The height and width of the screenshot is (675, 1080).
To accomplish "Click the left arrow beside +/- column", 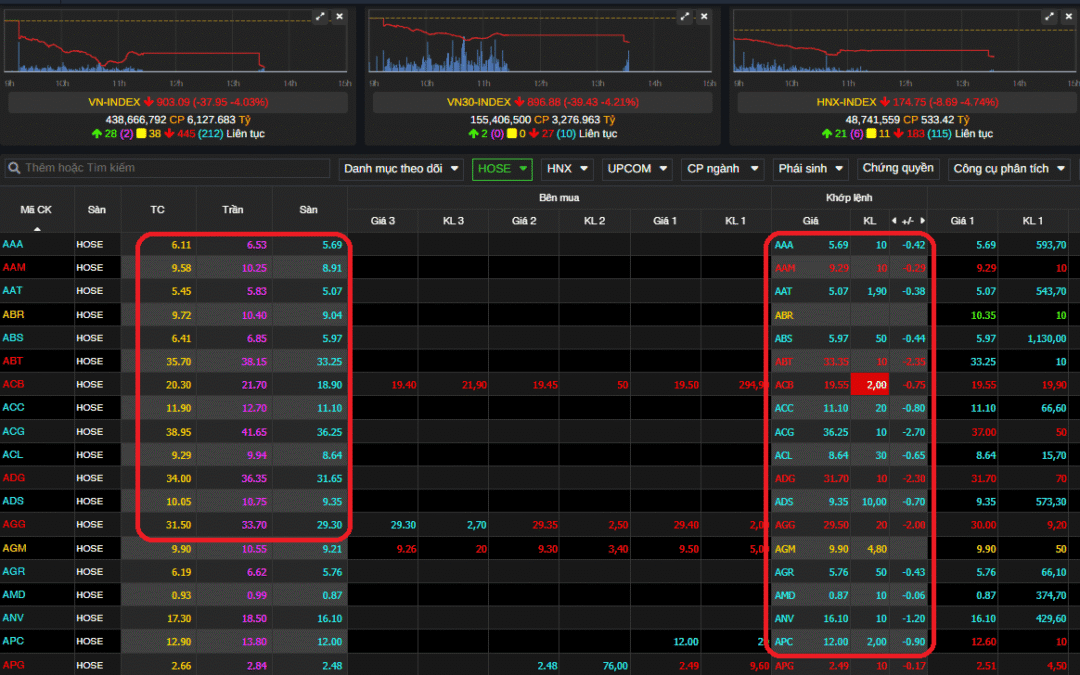I will click(894, 220).
